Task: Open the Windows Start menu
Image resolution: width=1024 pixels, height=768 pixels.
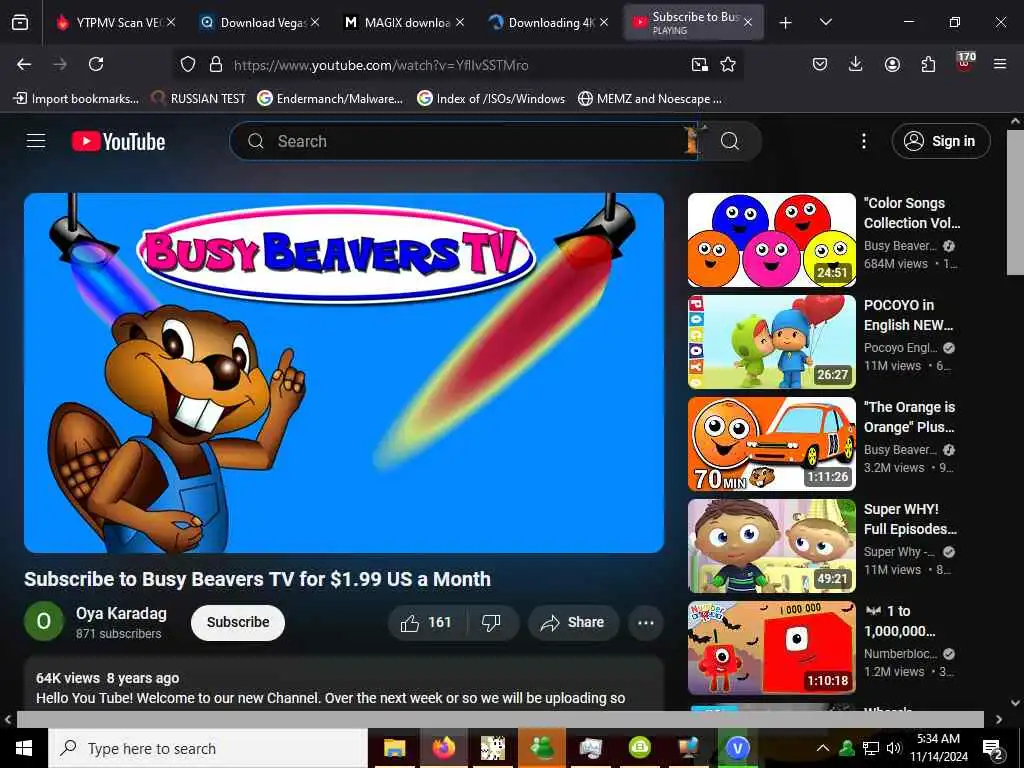Action: tap(24, 748)
